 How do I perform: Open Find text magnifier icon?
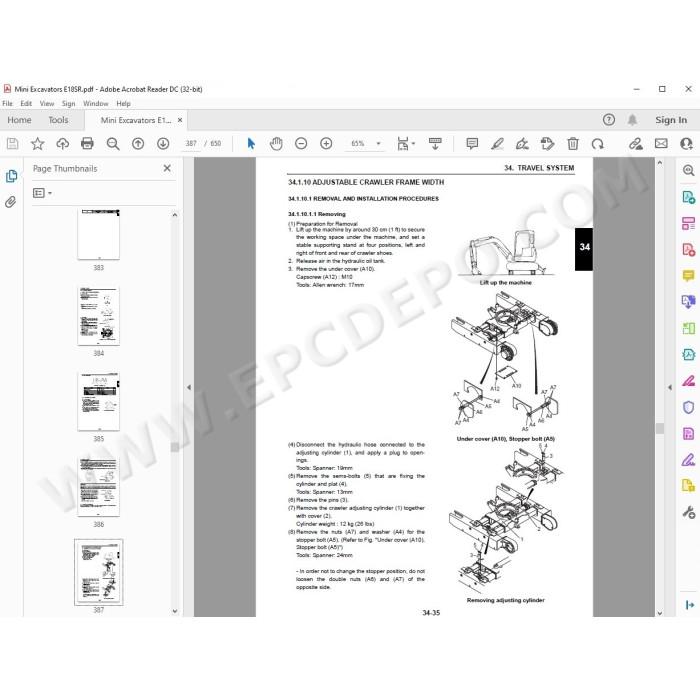pyautogui.click(x=113, y=143)
